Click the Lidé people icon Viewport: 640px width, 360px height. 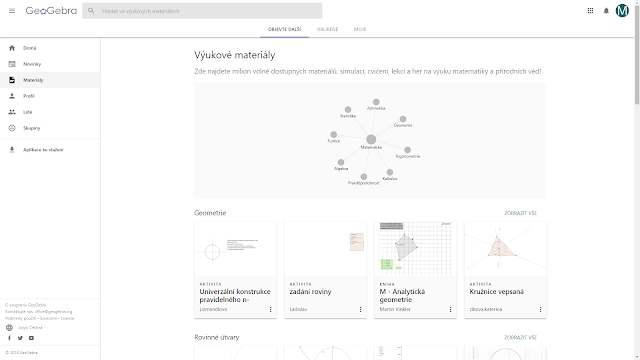point(12,112)
